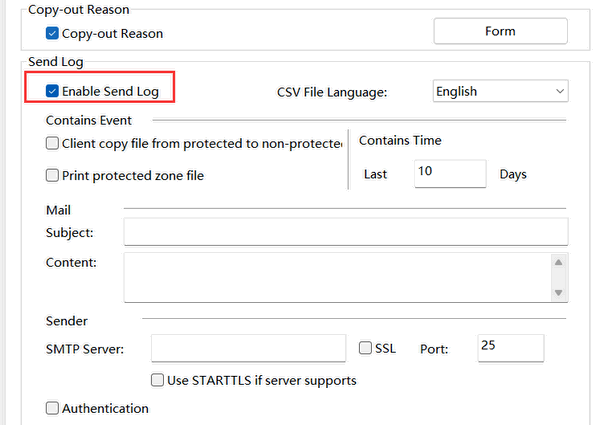Click inside the mail Content text area
Image resolution: width=600 pixels, height=425 pixels.
coord(335,277)
